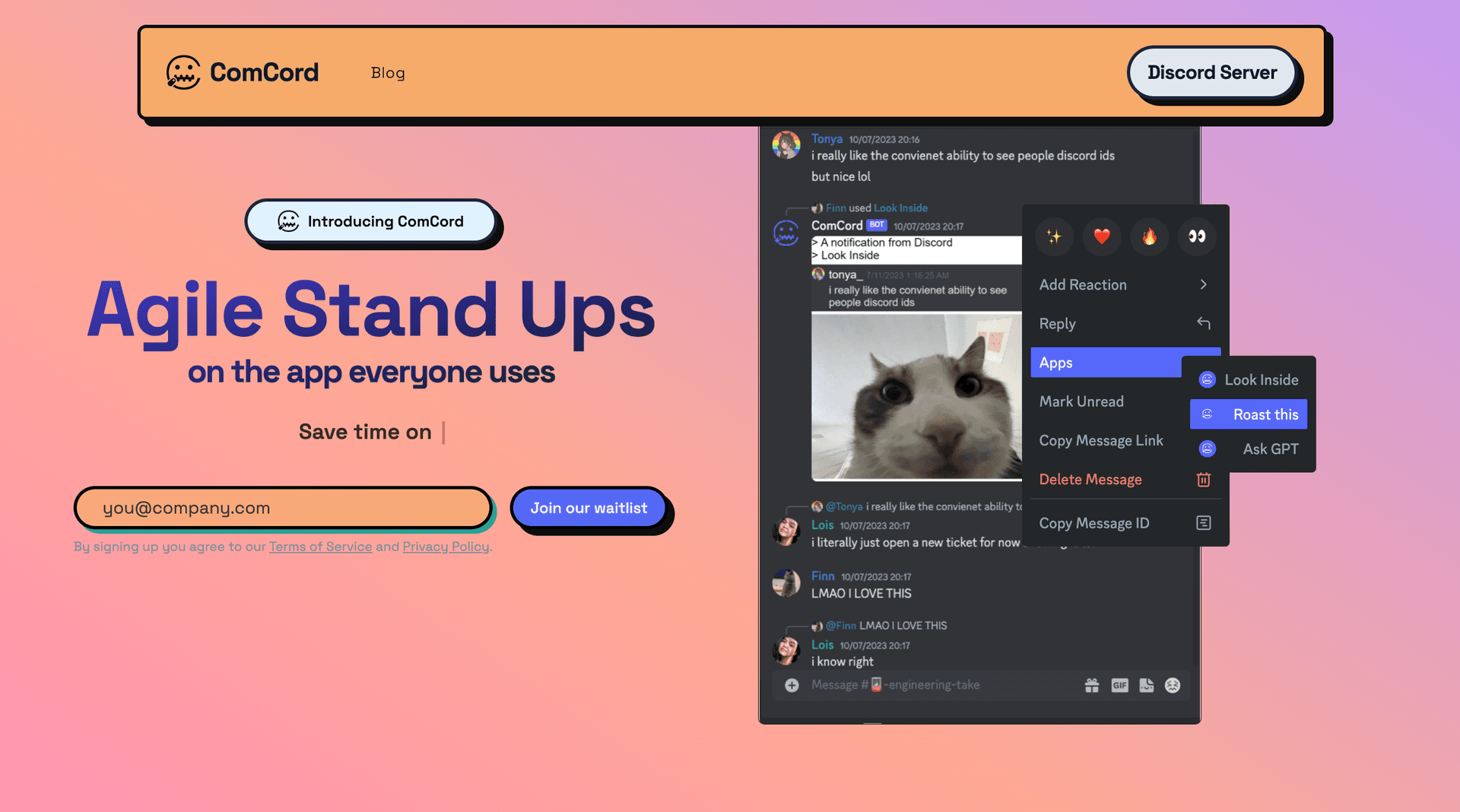1460x812 pixels.
Task: Select Copy Message Link
Action: click(1101, 440)
